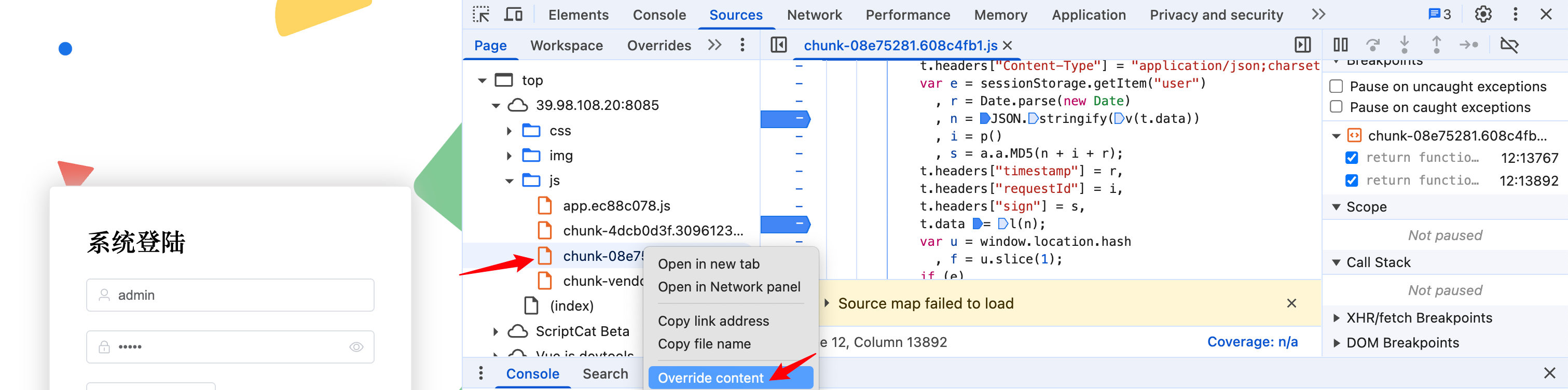The height and width of the screenshot is (390, 1568).
Task: Close the DevTools panel
Action: [1546, 14]
